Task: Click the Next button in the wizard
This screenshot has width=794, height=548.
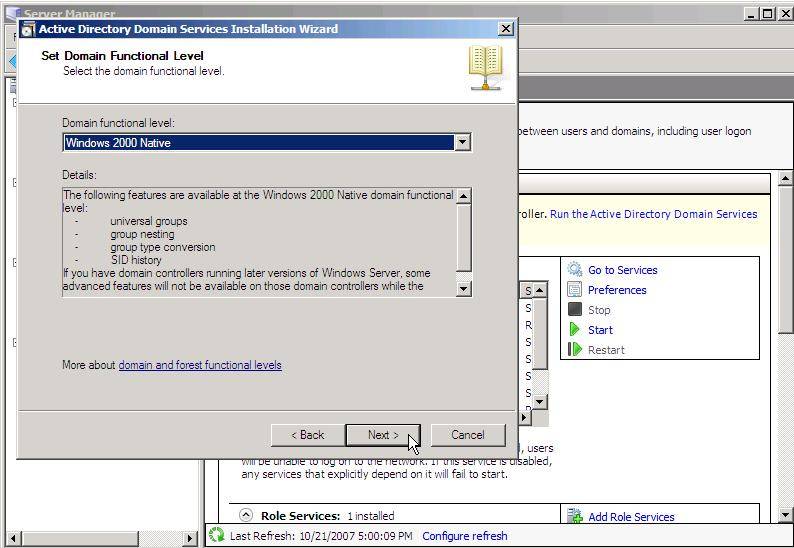Action: coord(383,435)
